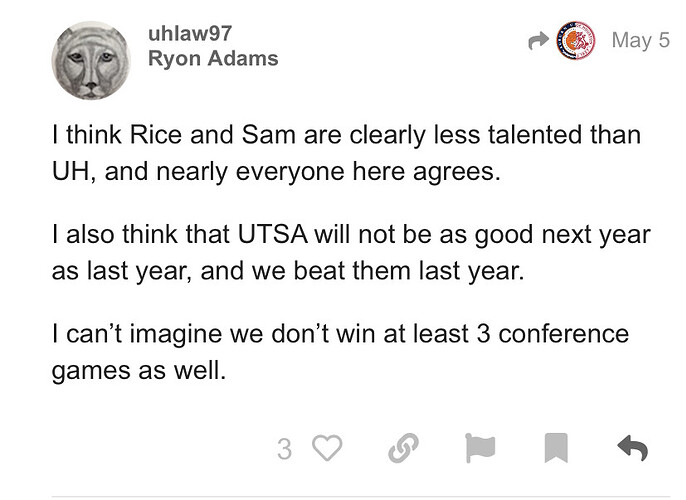The width and height of the screenshot is (686, 500).
Task: Open the replied-to user's round orange avatar
Action: [576, 40]
